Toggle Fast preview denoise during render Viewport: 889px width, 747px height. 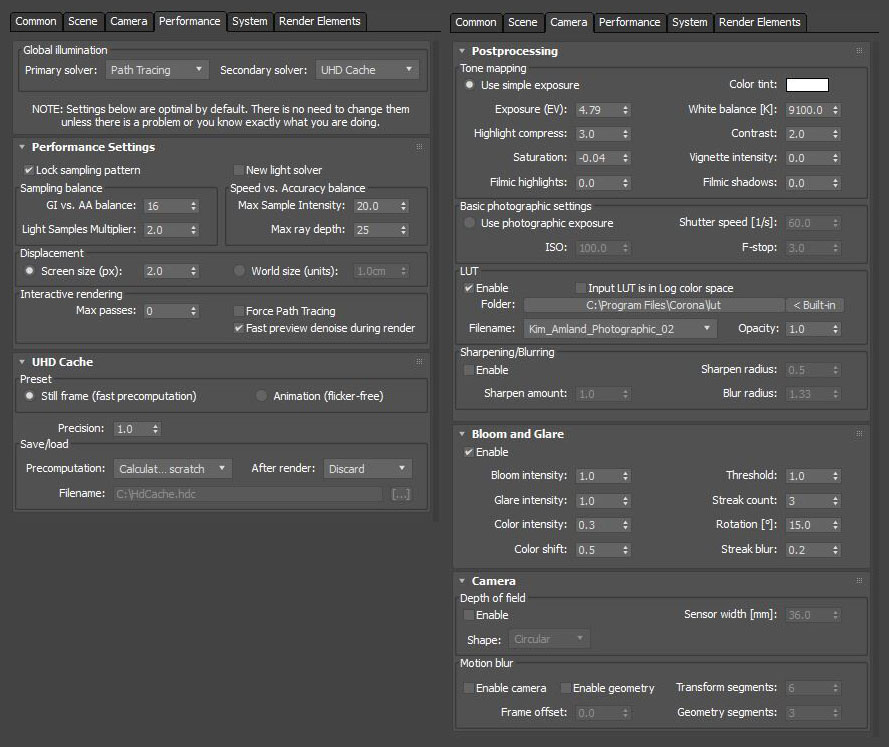point(239,328)
